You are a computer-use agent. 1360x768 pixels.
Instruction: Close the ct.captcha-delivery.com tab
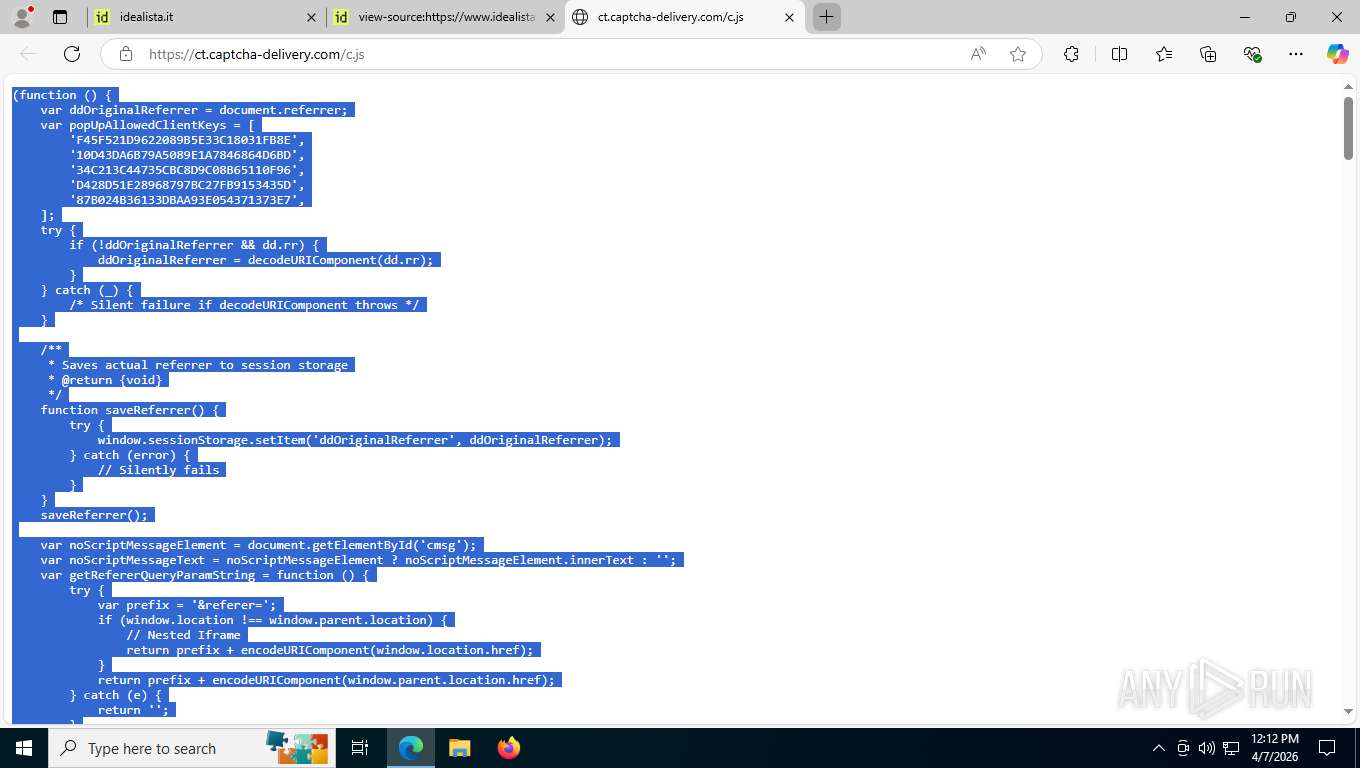pyautogui.click(x=789, y=17)
